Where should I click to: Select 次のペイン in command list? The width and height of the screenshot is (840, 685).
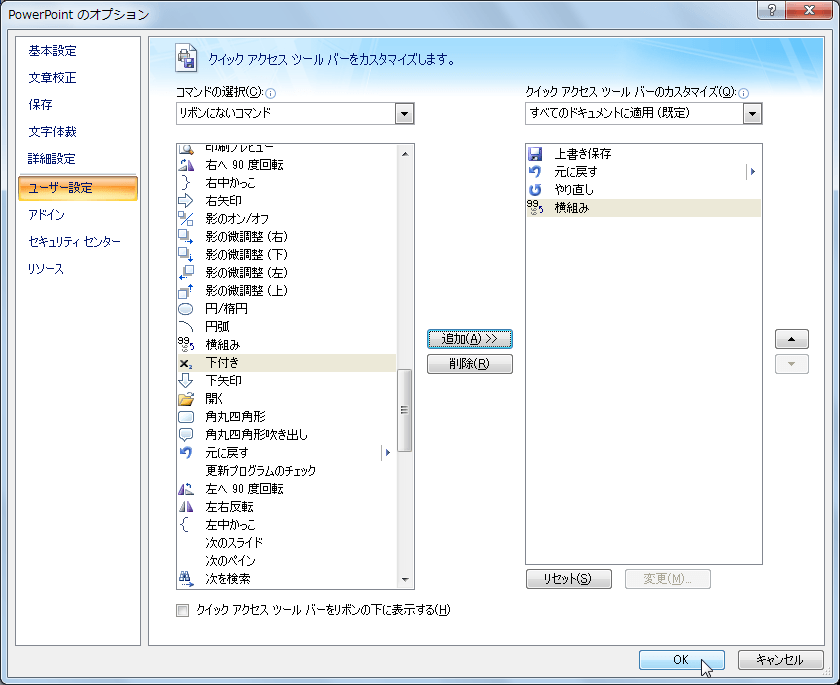pos(230,561)
